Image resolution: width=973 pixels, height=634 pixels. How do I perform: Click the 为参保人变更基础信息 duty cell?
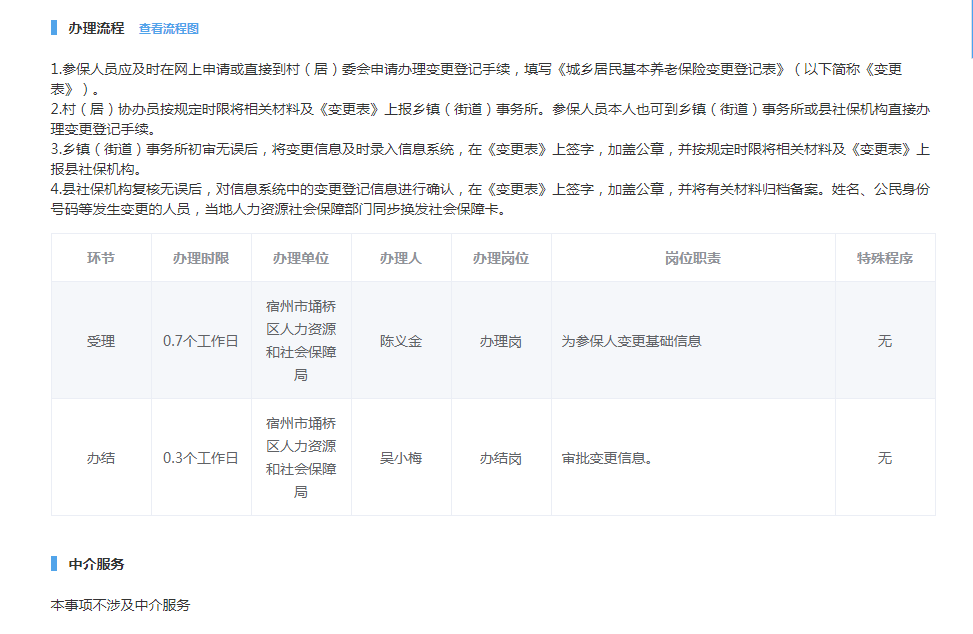pos(631,341)
